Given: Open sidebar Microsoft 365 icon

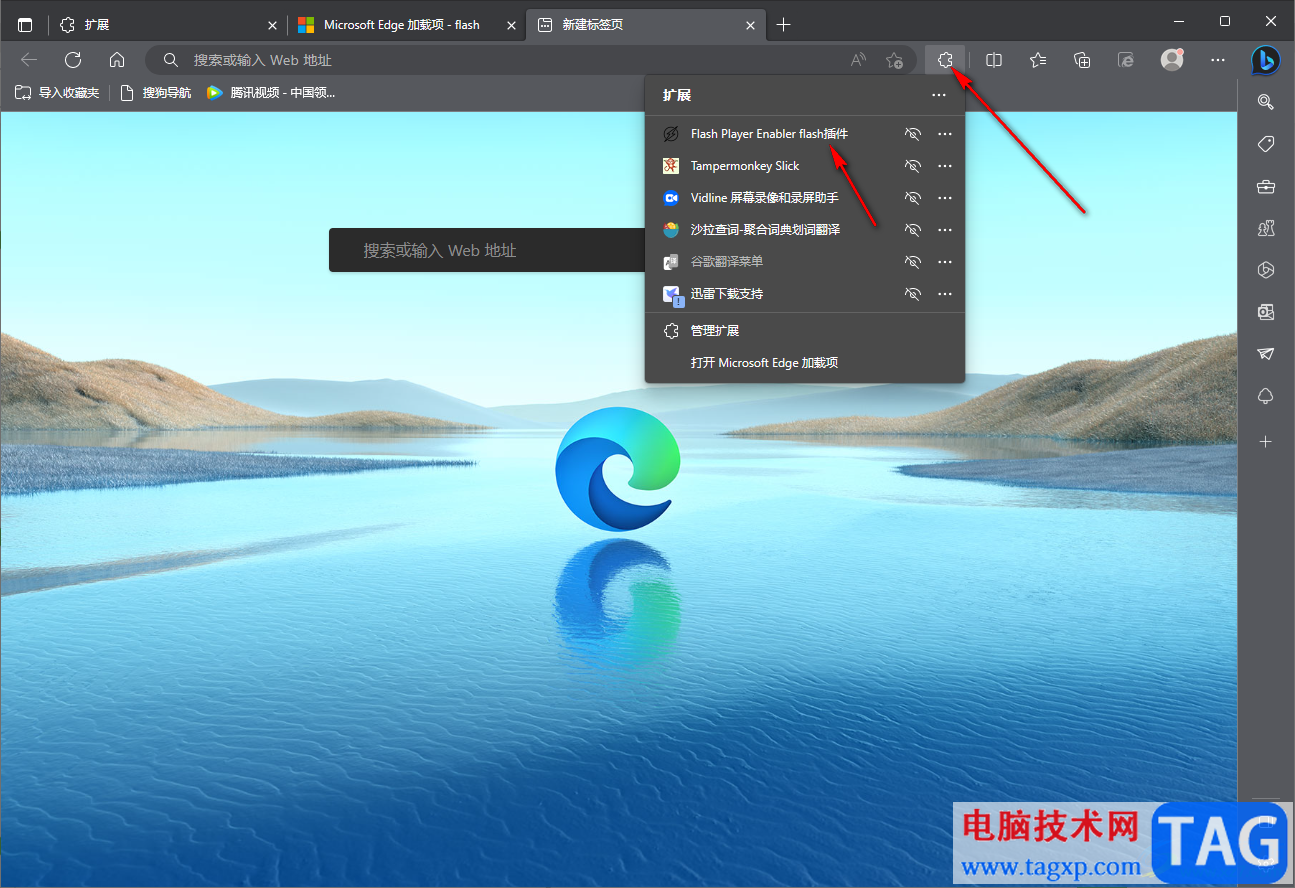Looking at the screenshot, I should 1266,270.
